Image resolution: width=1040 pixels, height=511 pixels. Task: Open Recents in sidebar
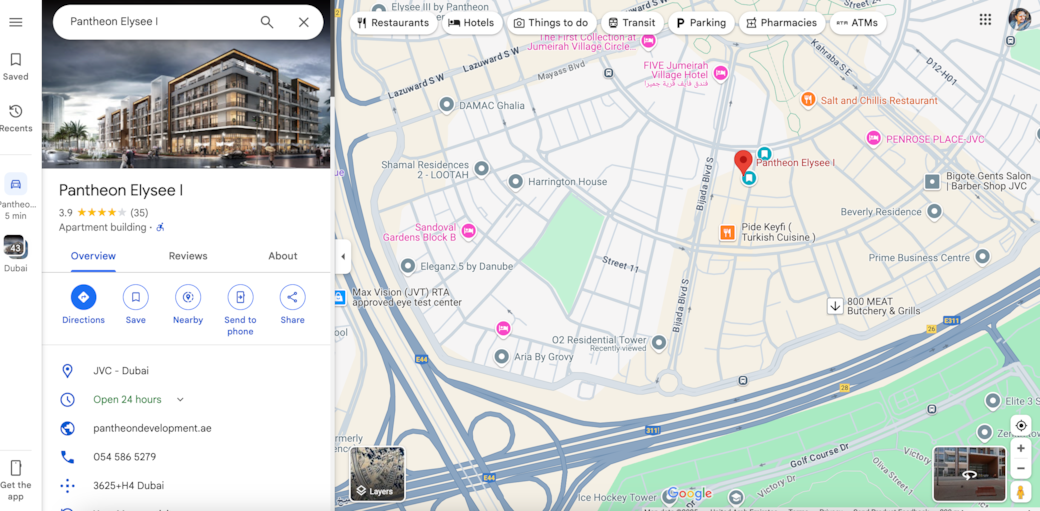(16, 118)
